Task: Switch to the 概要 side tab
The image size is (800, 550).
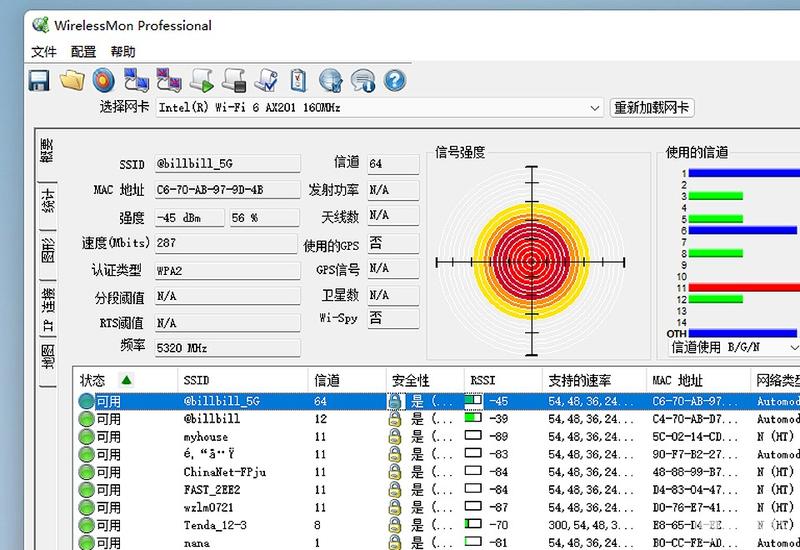Action: 47,151
